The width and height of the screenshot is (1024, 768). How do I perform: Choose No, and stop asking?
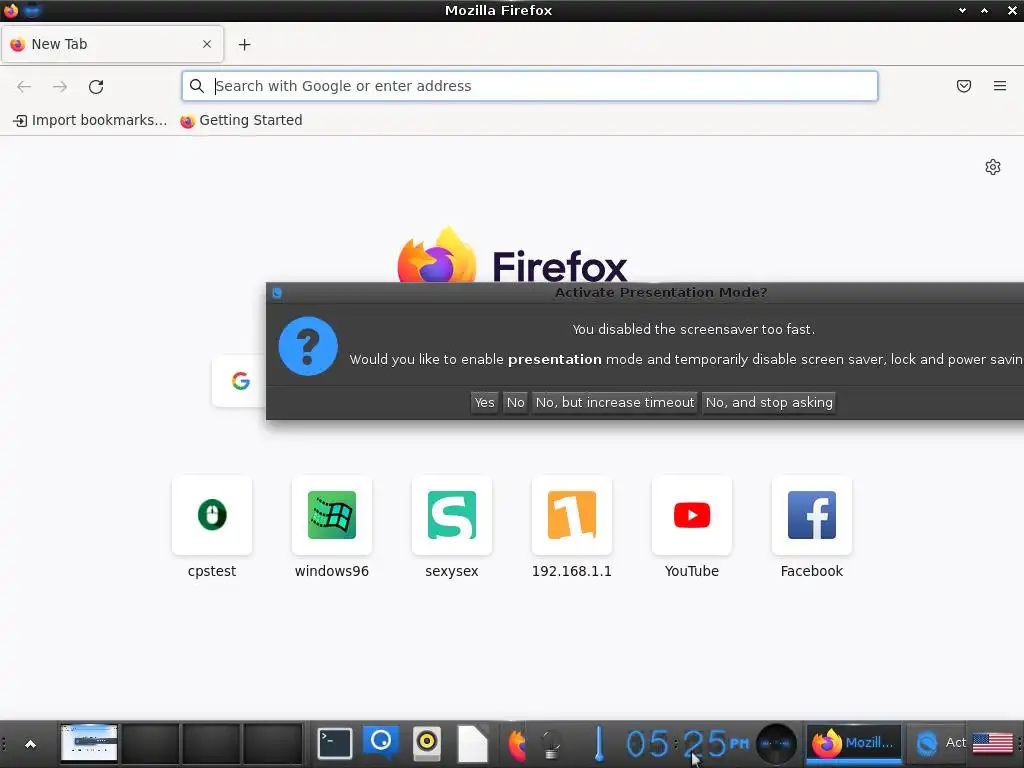[769, 402]
